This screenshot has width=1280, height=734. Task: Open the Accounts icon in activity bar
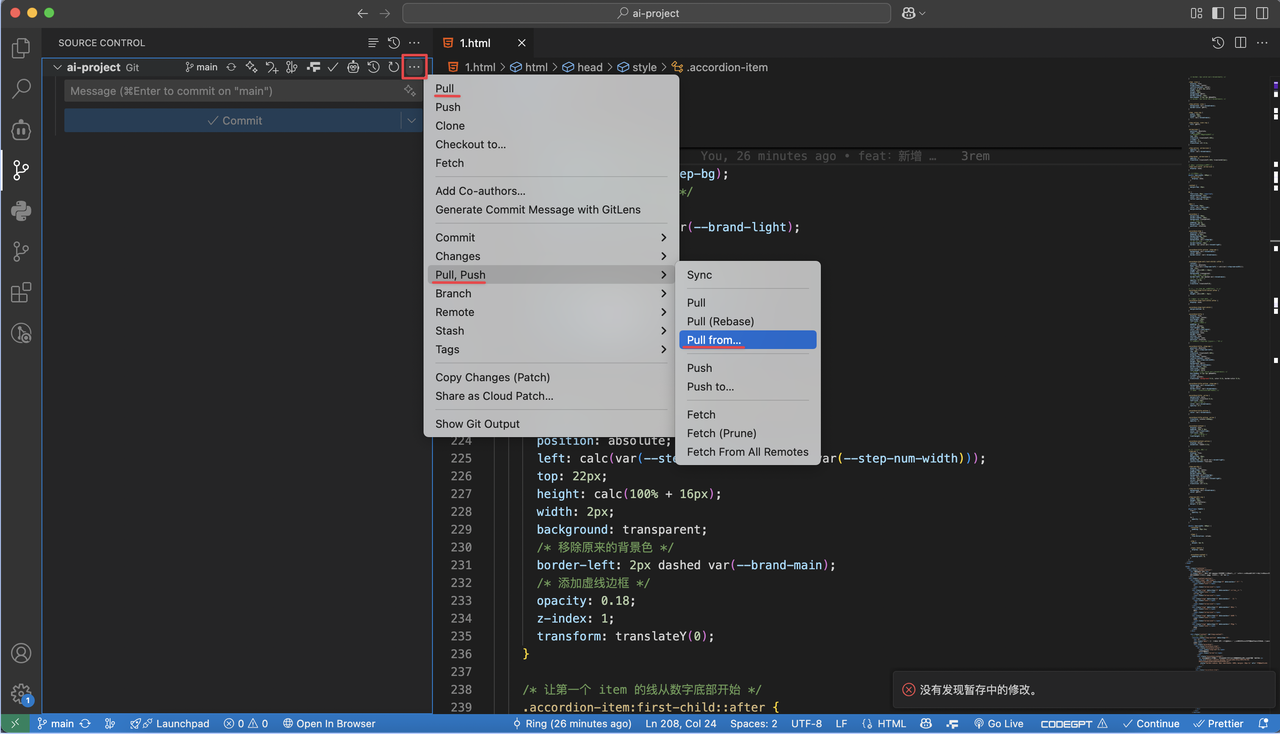pos(21,653)
